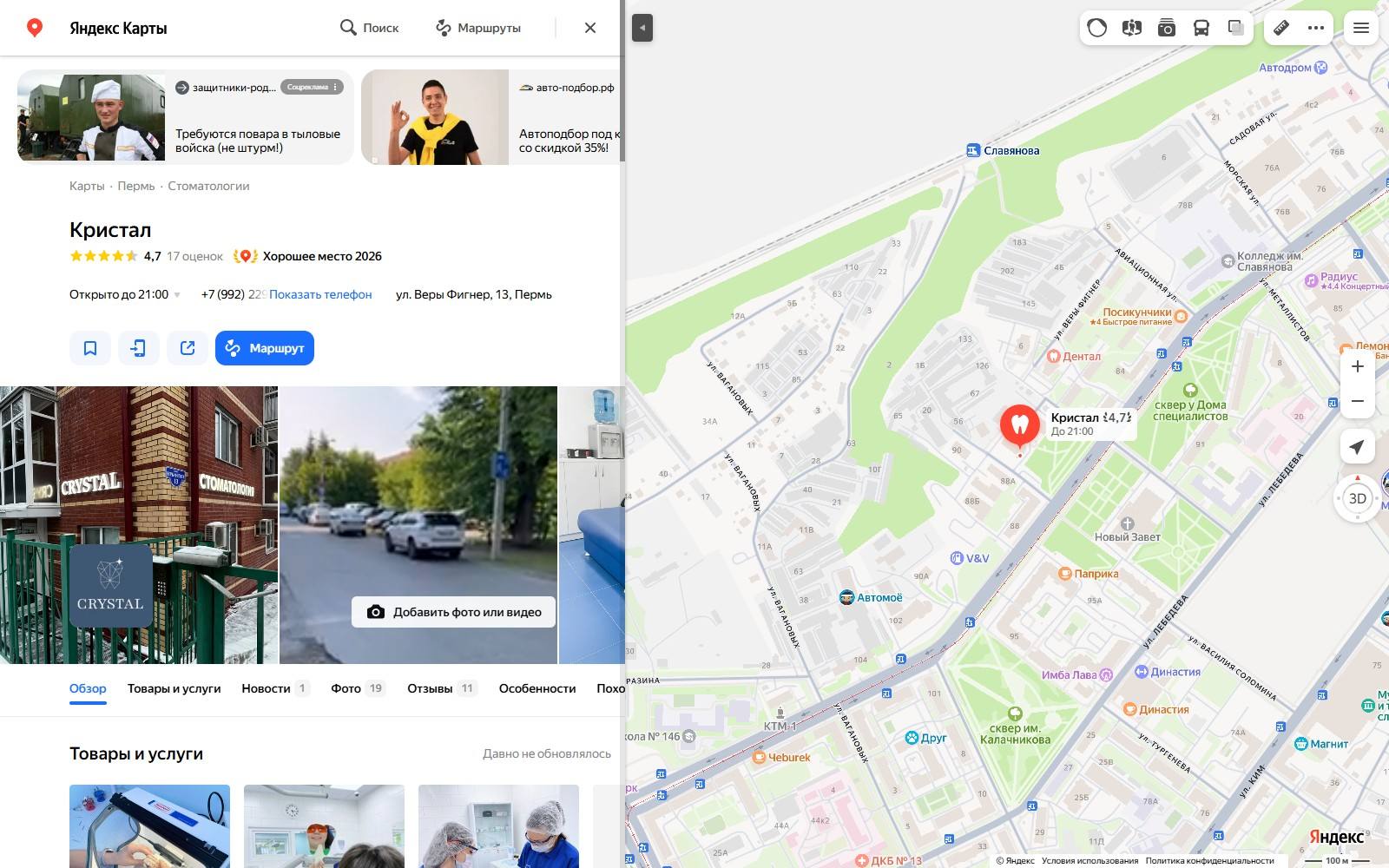Open the Поиск search tool

tap(369, 28)
